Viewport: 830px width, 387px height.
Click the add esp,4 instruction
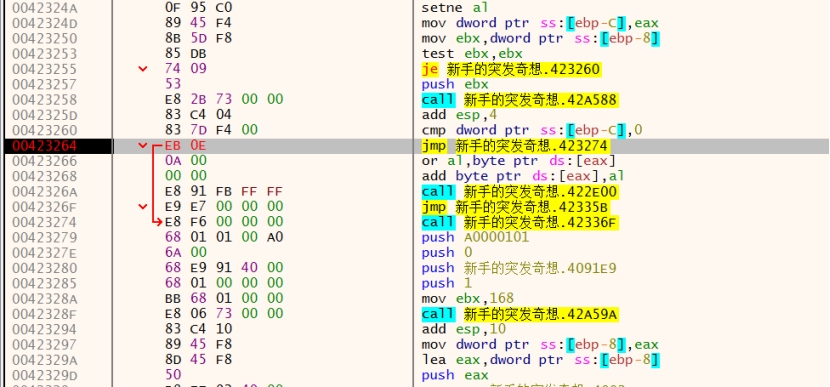click(459, 115)
